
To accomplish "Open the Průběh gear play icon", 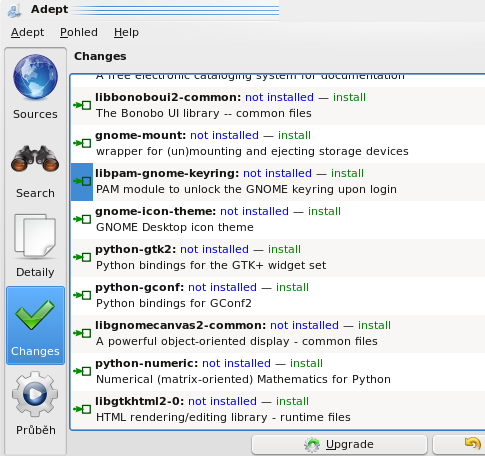I will coord(35,394).
